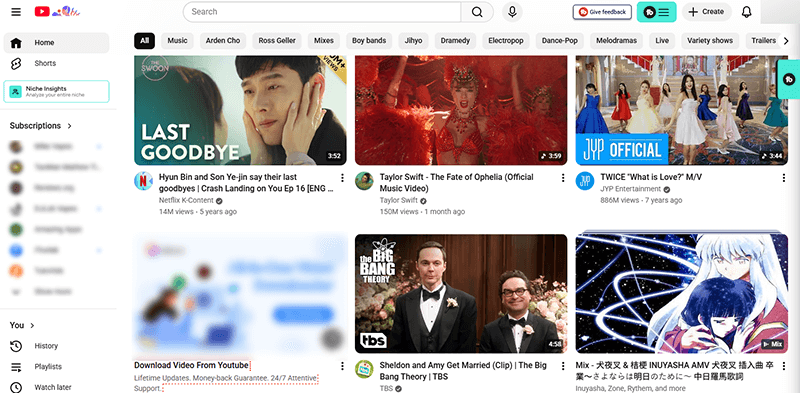Image resolution: width=800 pixels, height=393 pixels.
Task: Start voice search with the microphone
Action: (512, 12)
